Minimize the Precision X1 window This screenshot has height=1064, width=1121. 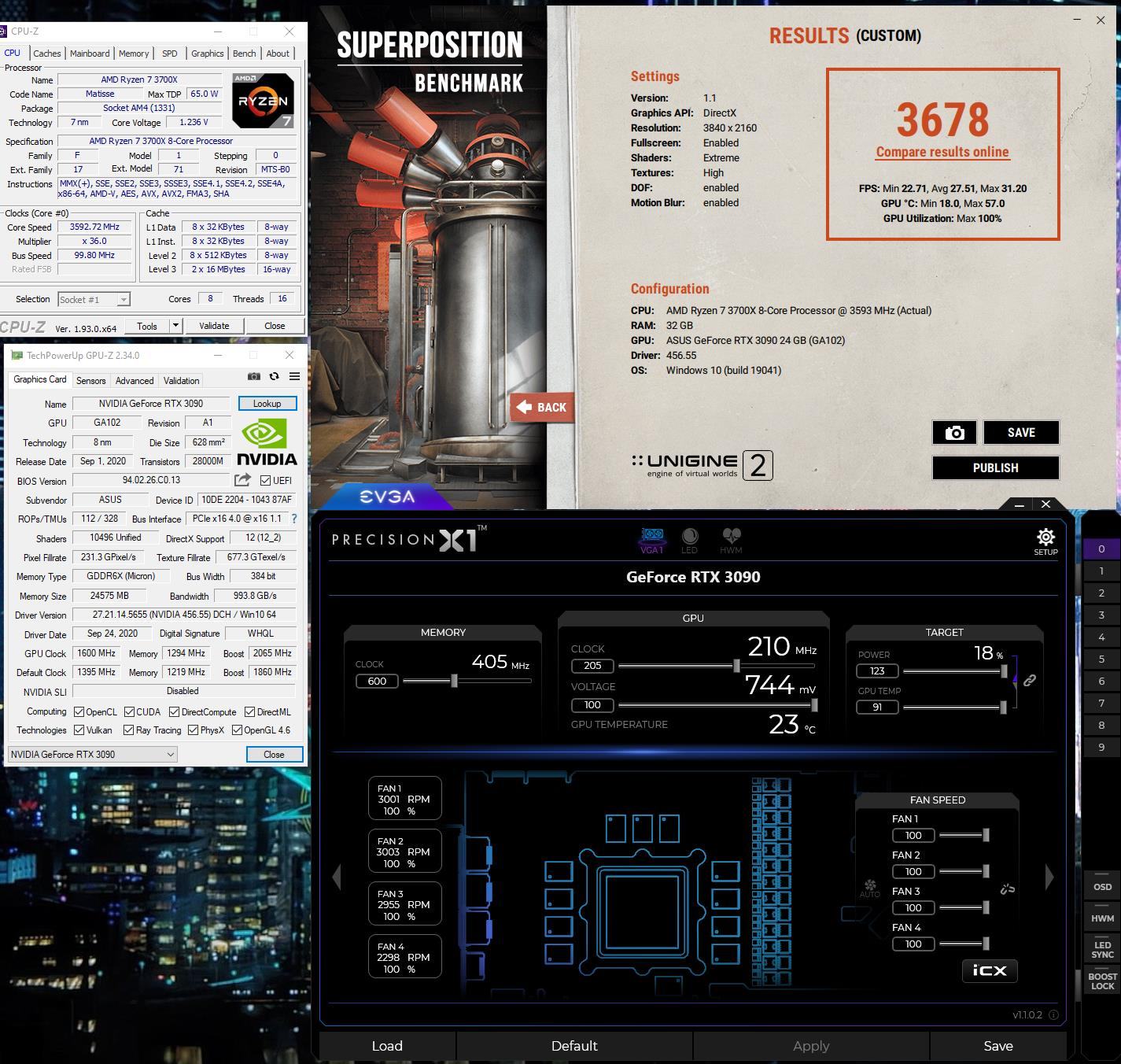pyautogui.click(x=1020, y=504)
